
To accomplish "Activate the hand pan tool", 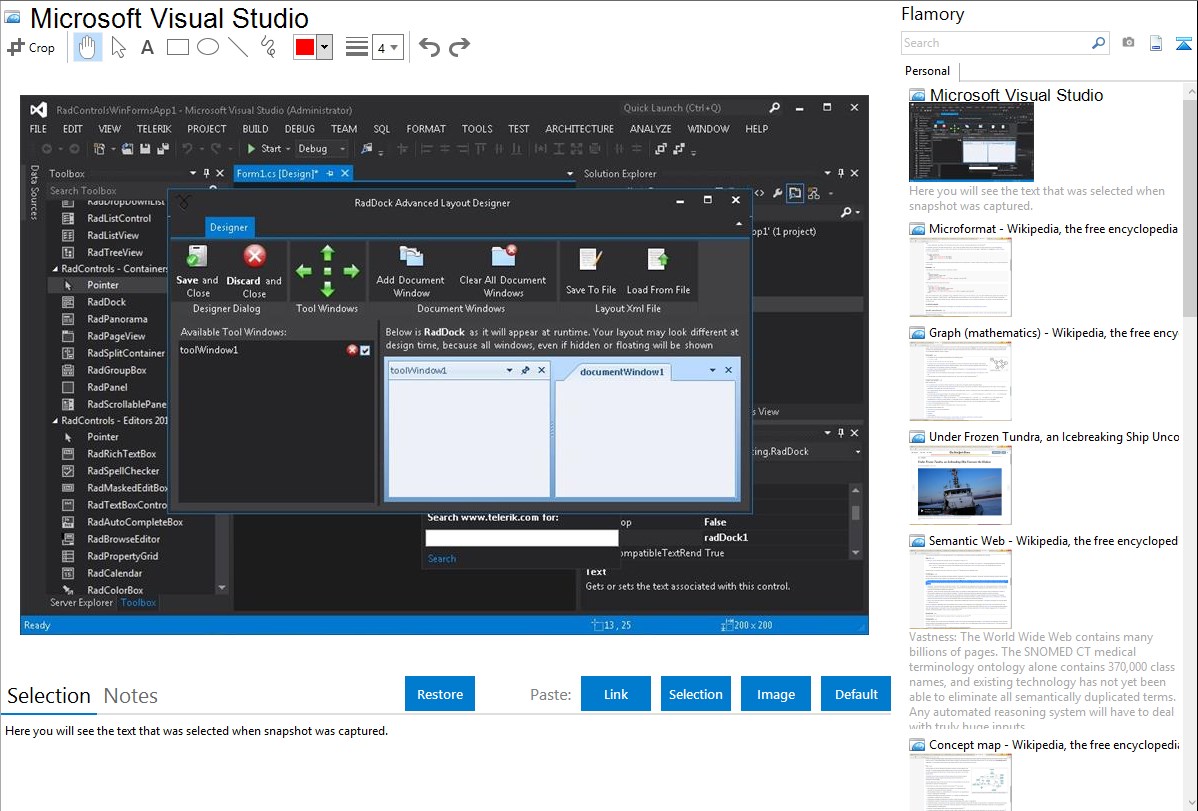I will 87,47.
